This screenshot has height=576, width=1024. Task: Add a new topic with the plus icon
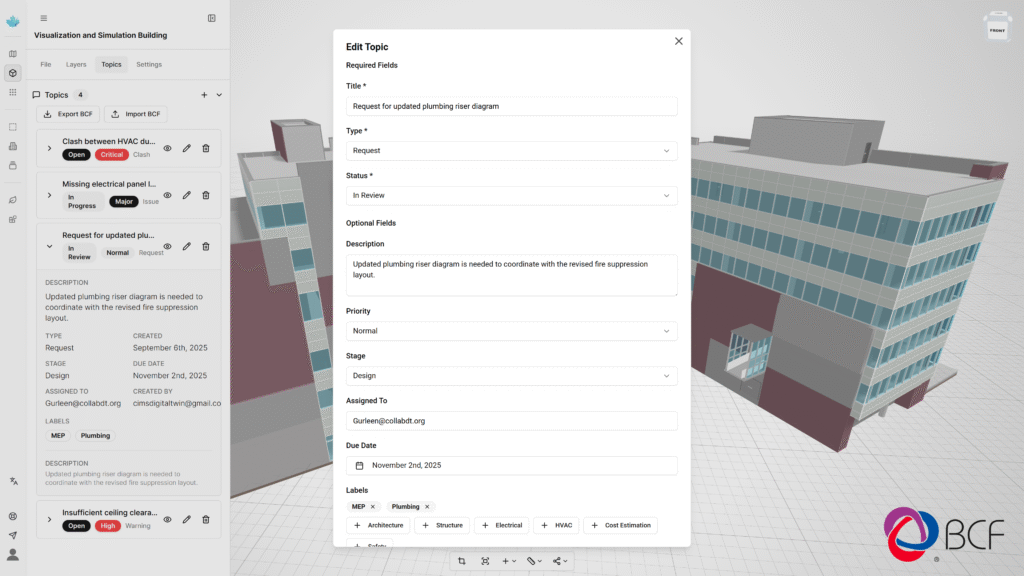coord(204,94)
